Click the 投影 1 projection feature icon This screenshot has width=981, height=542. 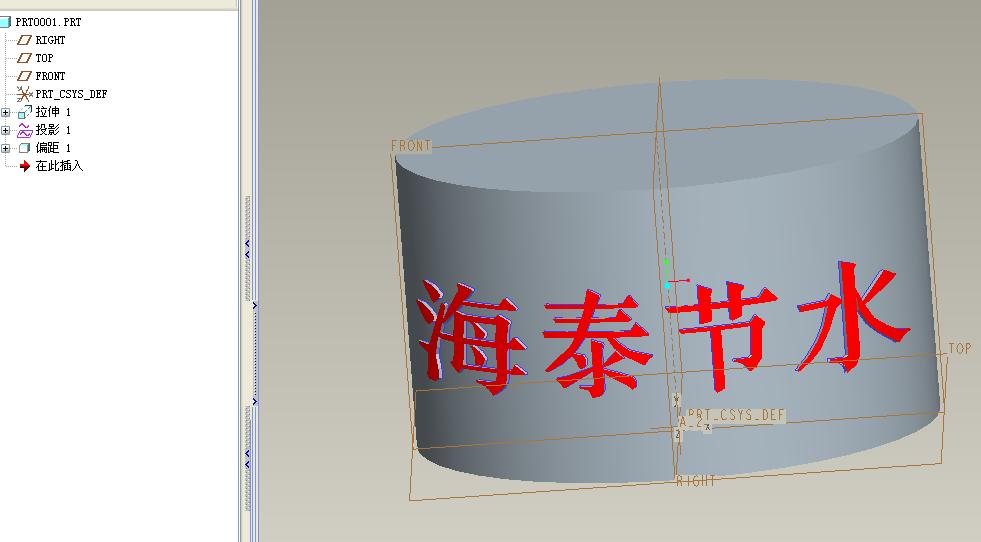pos(24,130)
